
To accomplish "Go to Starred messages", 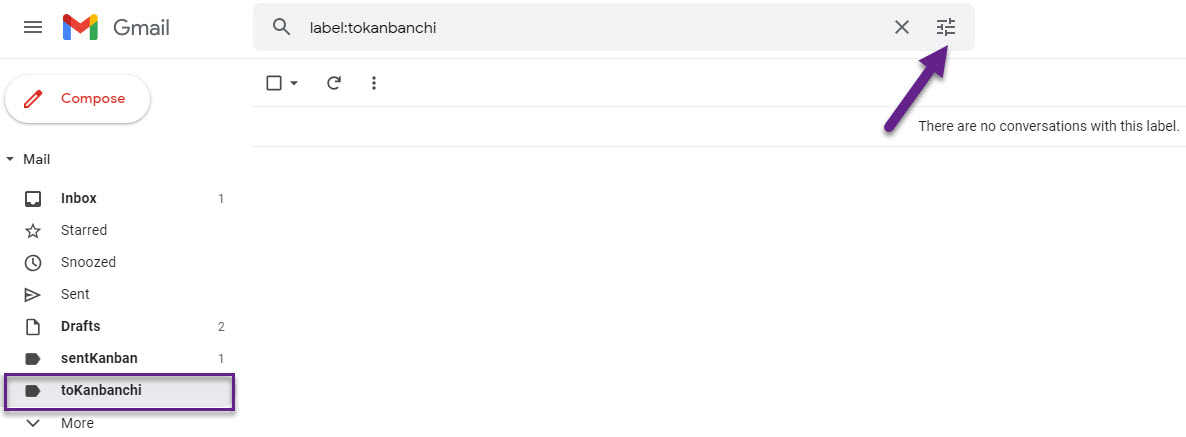I will [x=125, y=231].
